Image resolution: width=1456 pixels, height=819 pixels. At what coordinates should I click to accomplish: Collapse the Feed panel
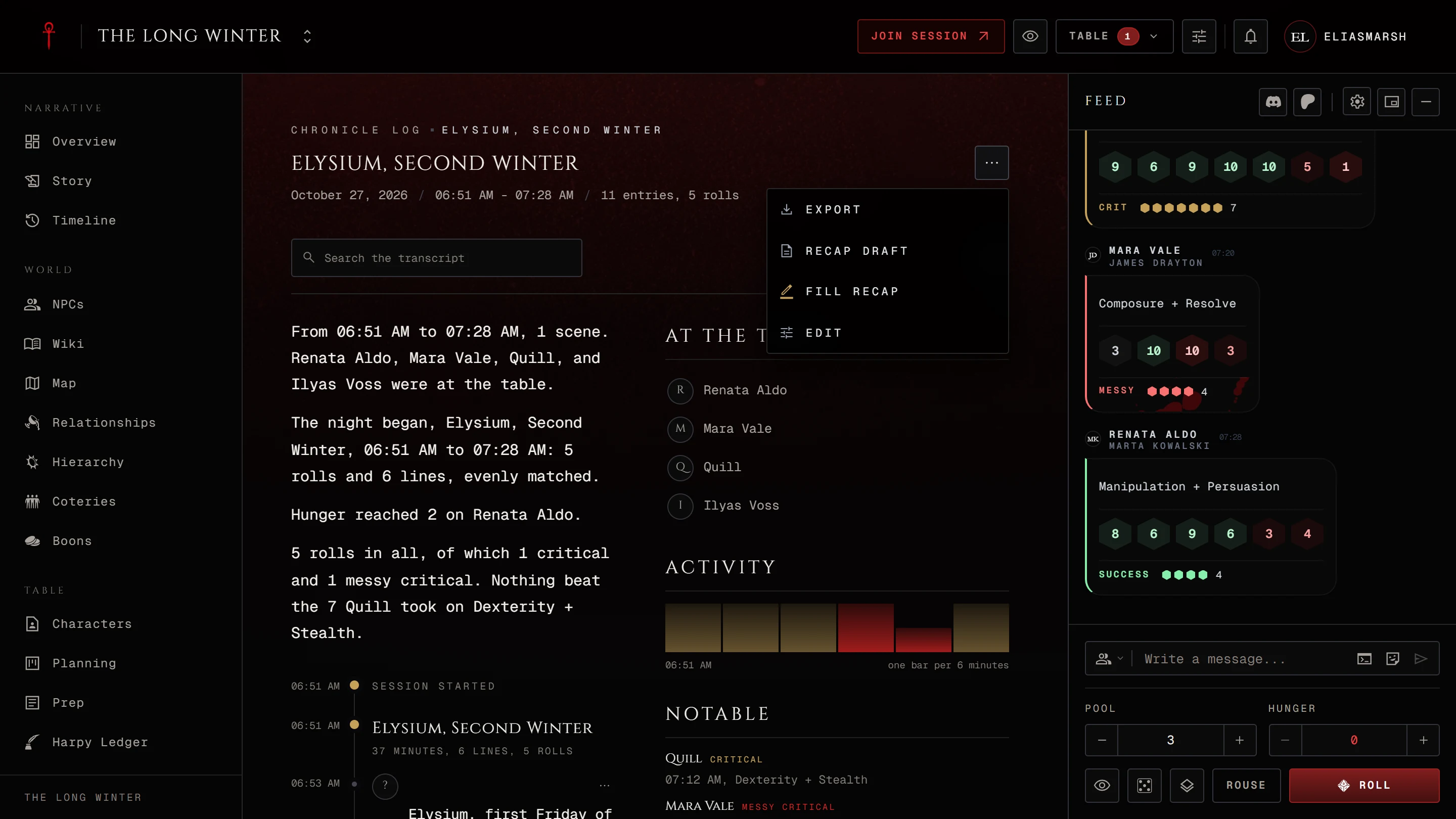[x=1426, y=102]
